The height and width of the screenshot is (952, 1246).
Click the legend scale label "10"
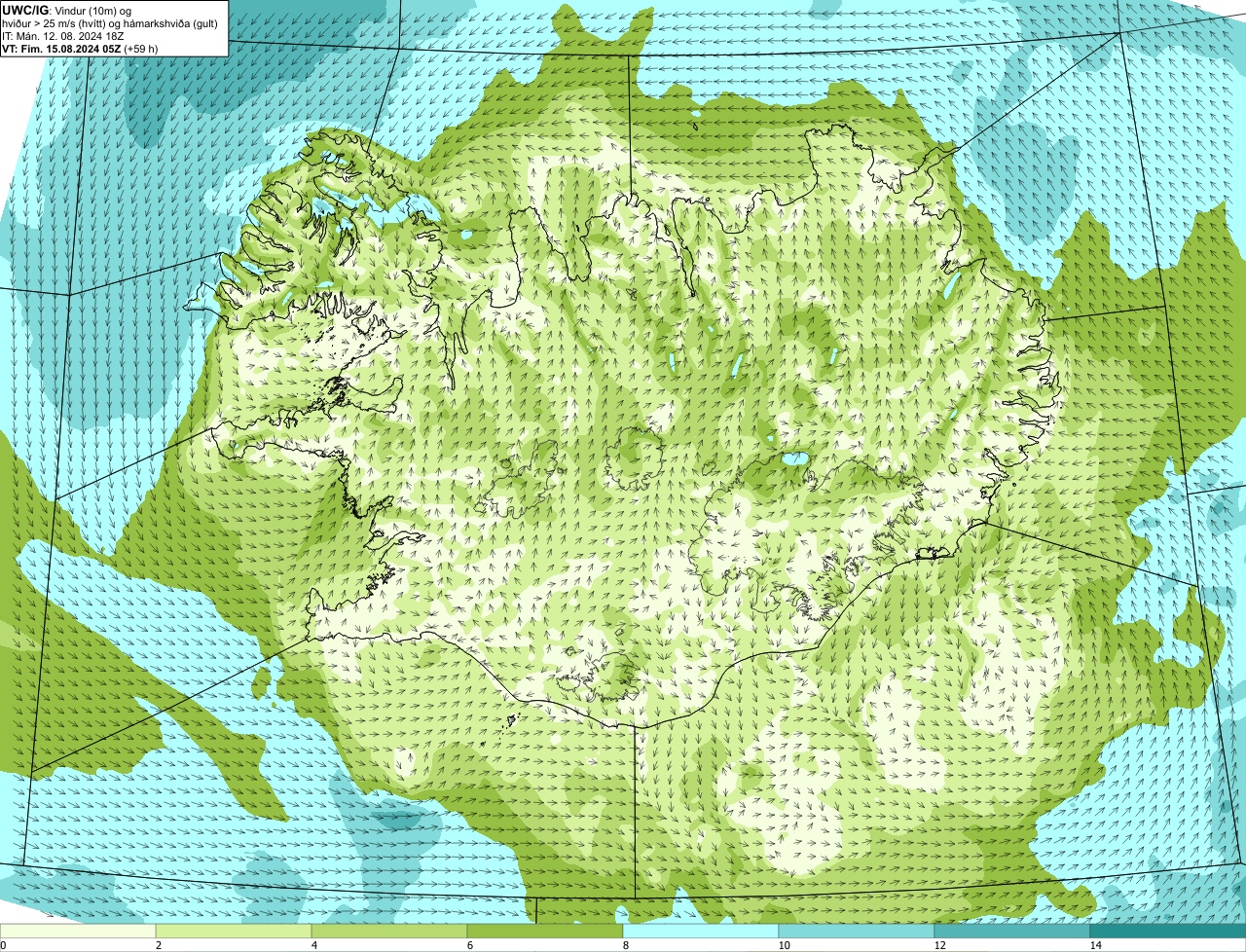(784, 945)
